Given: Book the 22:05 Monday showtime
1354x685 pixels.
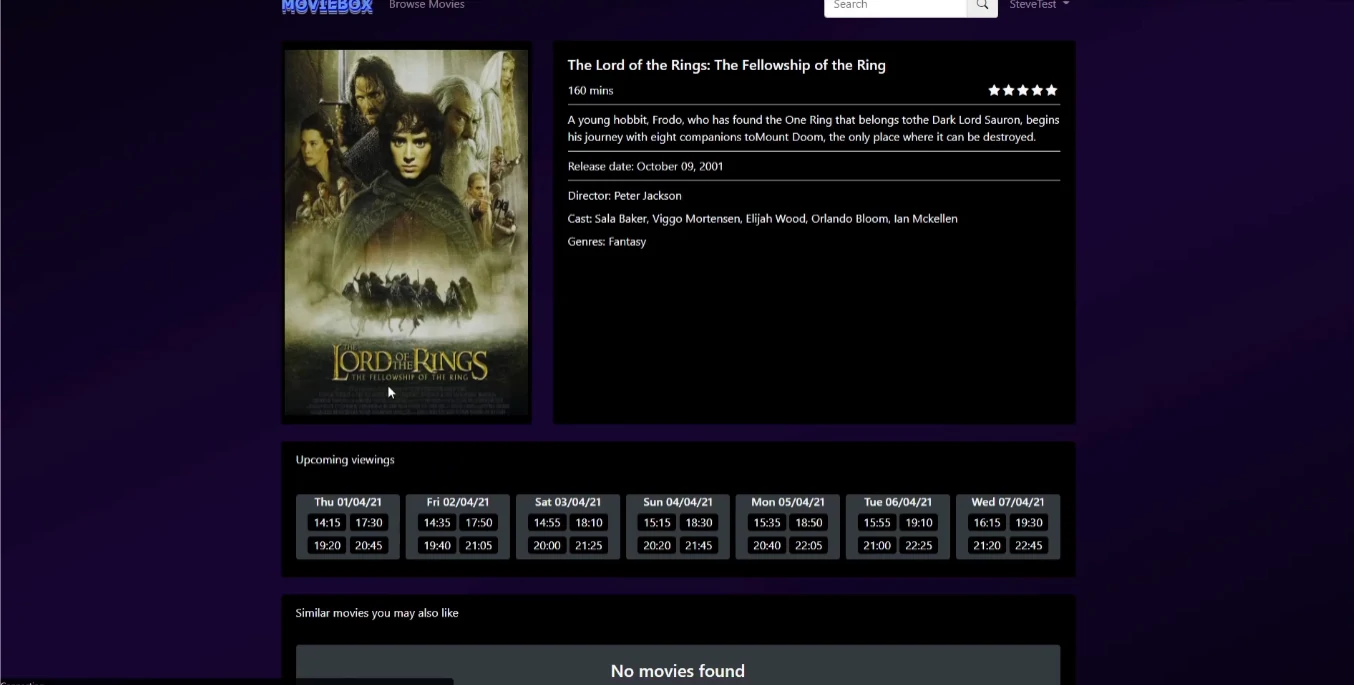Looking at the screenshot, I should 809,546.
